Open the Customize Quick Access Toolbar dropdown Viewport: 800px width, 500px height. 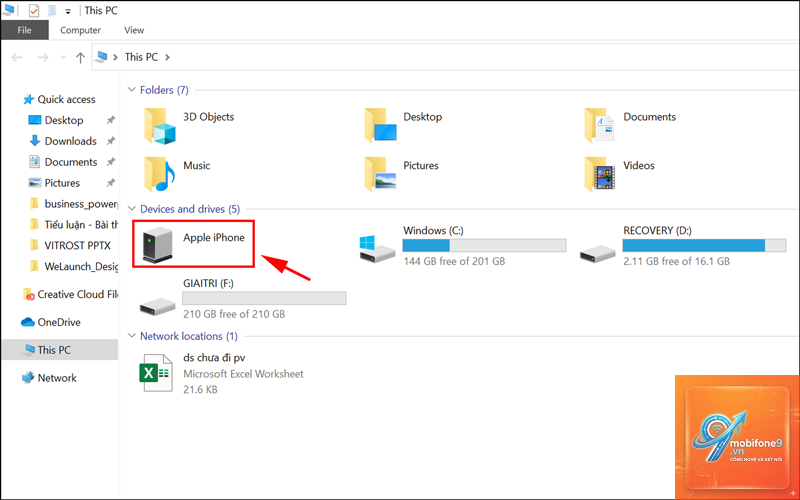[x=68, y=11]
